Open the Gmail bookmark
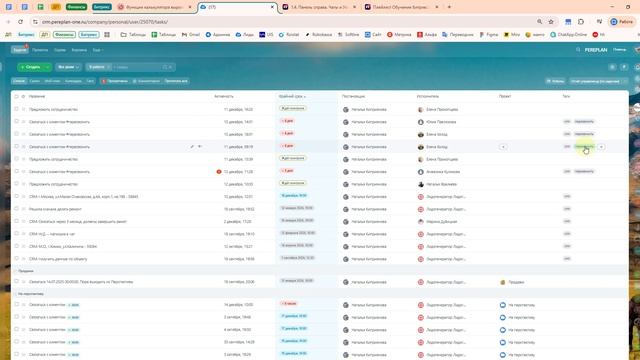 191,35
